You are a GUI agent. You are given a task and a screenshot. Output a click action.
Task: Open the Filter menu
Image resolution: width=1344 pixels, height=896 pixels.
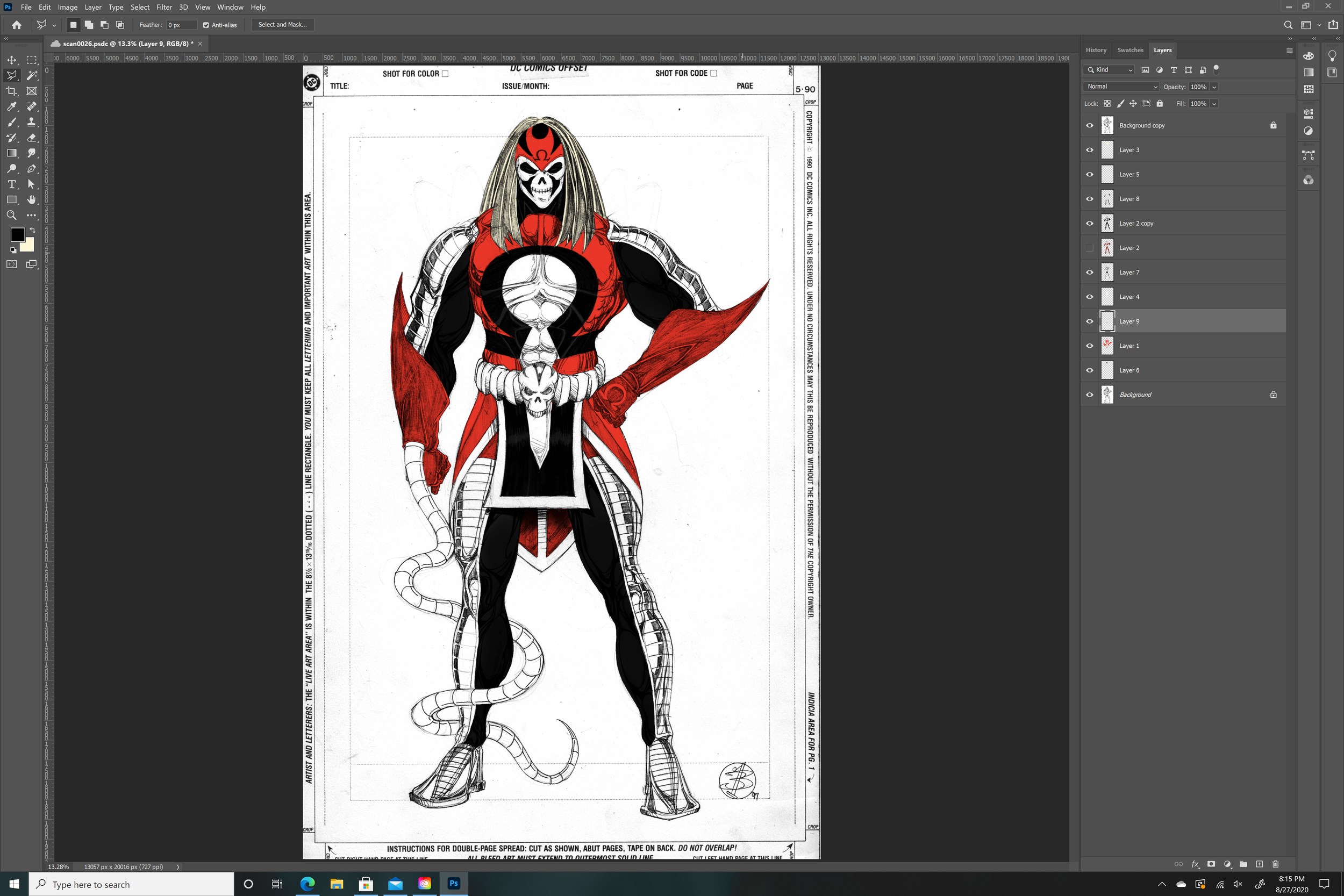pyautogui.click(x=164, y=7)
